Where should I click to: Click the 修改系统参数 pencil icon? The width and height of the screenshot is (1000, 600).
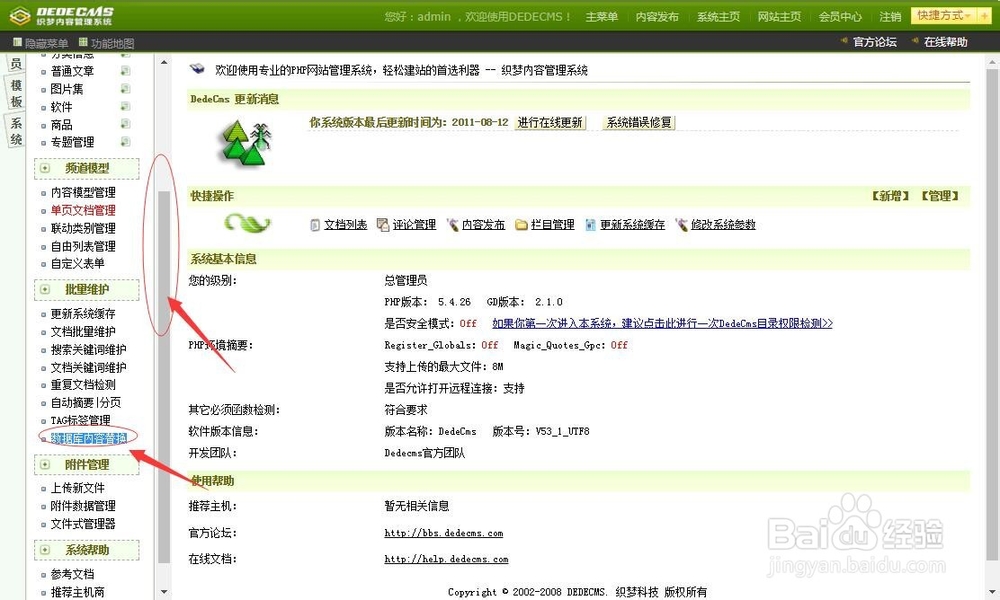coord(682,224)
